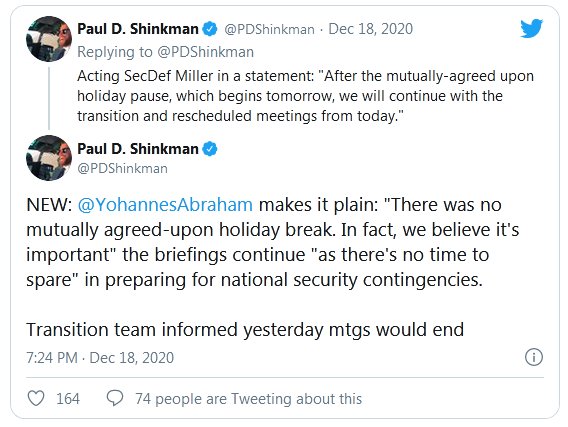Click verified badge beside top Paul D. Shinkman

click(x=209, y=29)
